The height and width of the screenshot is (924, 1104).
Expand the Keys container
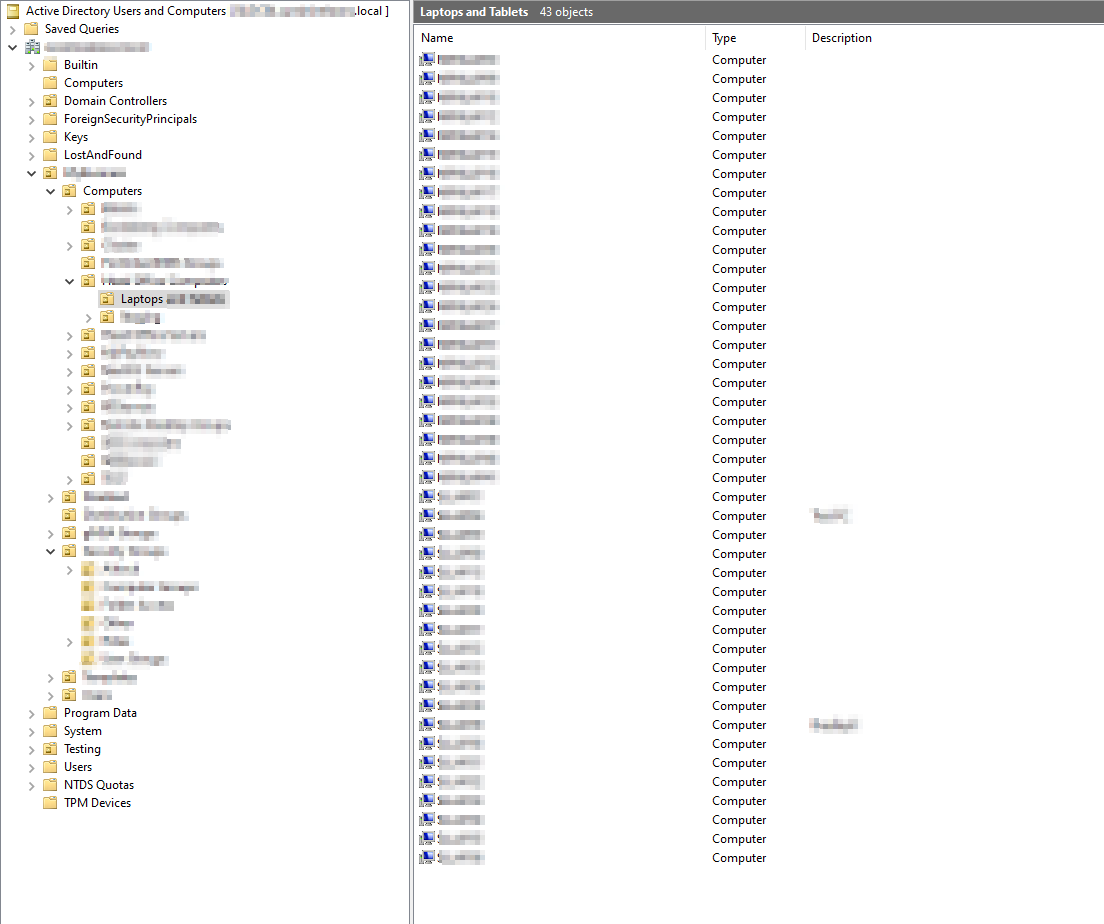click(x=32, y=137)
